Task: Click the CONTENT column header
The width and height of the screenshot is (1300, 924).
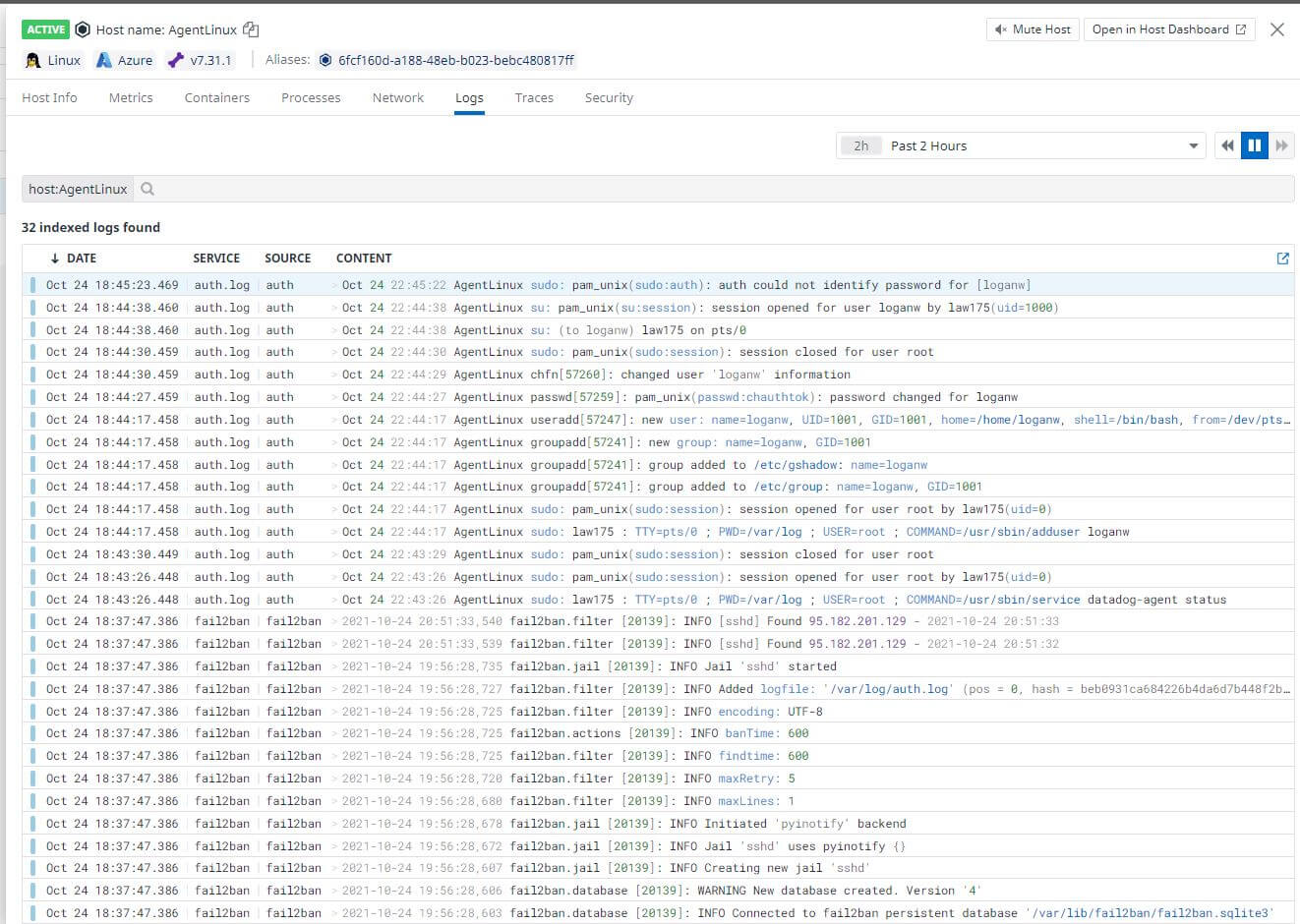Action: pos(364,258)
